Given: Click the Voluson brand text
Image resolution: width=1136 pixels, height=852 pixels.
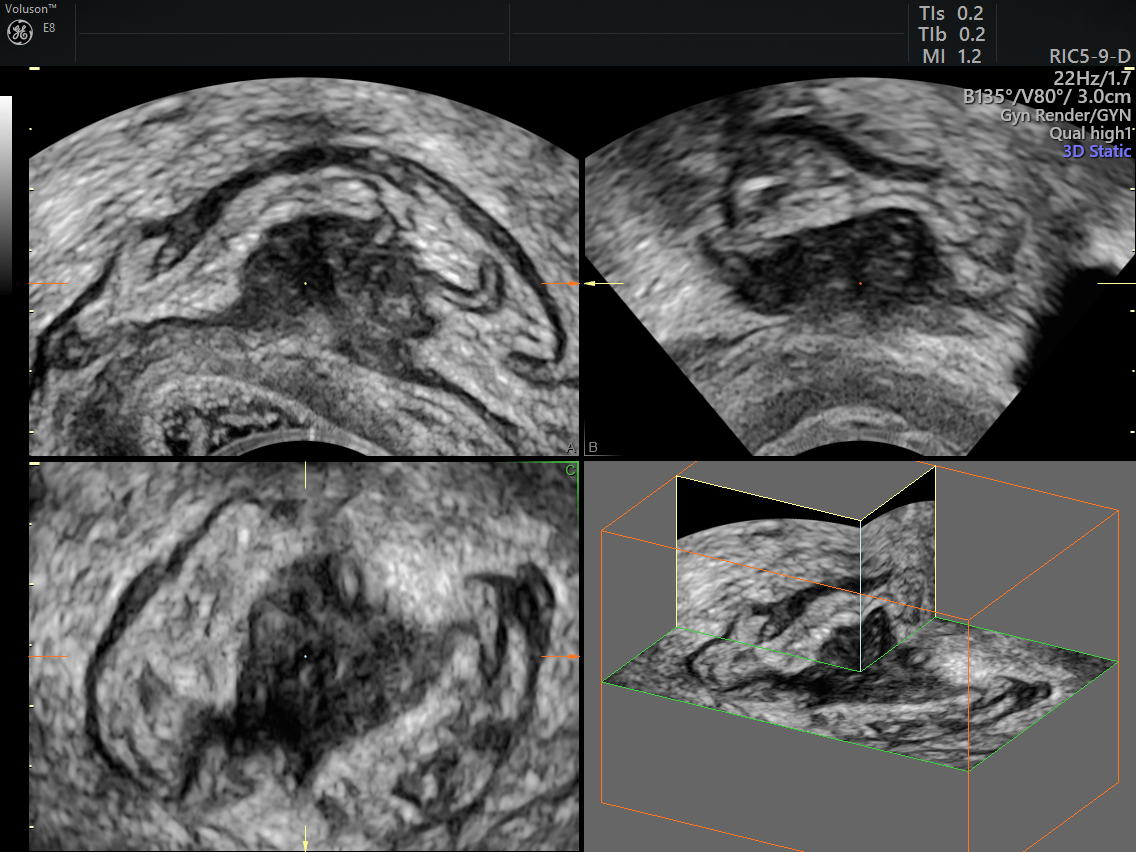Looking at the screenshot, I should pos(30,9).
